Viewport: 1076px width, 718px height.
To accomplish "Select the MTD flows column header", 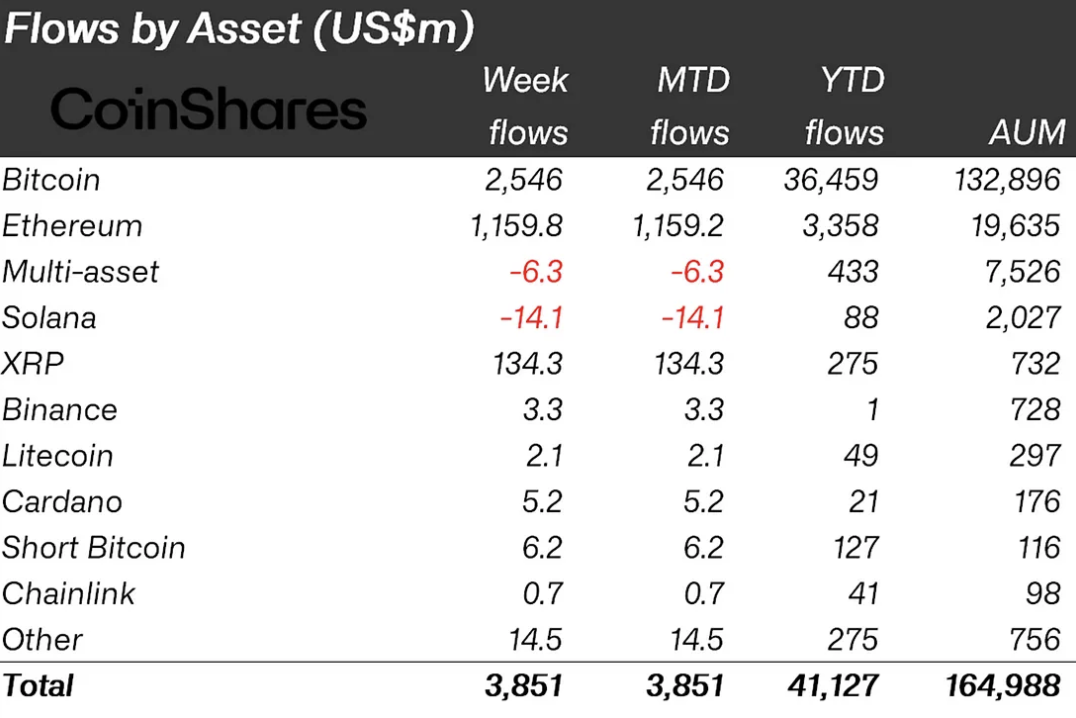I will click(689, 106).
